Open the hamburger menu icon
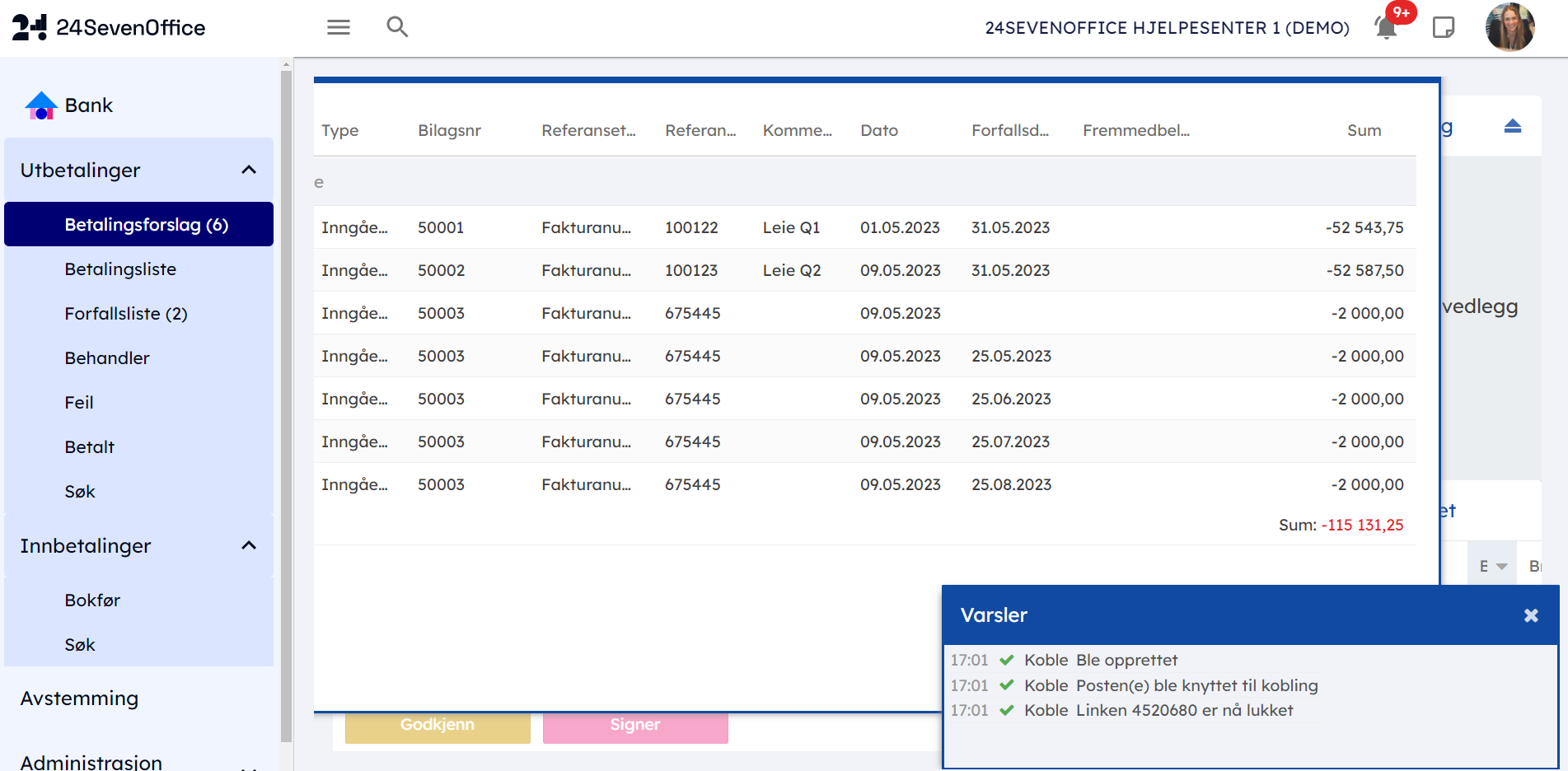 (x=339, y=27)
